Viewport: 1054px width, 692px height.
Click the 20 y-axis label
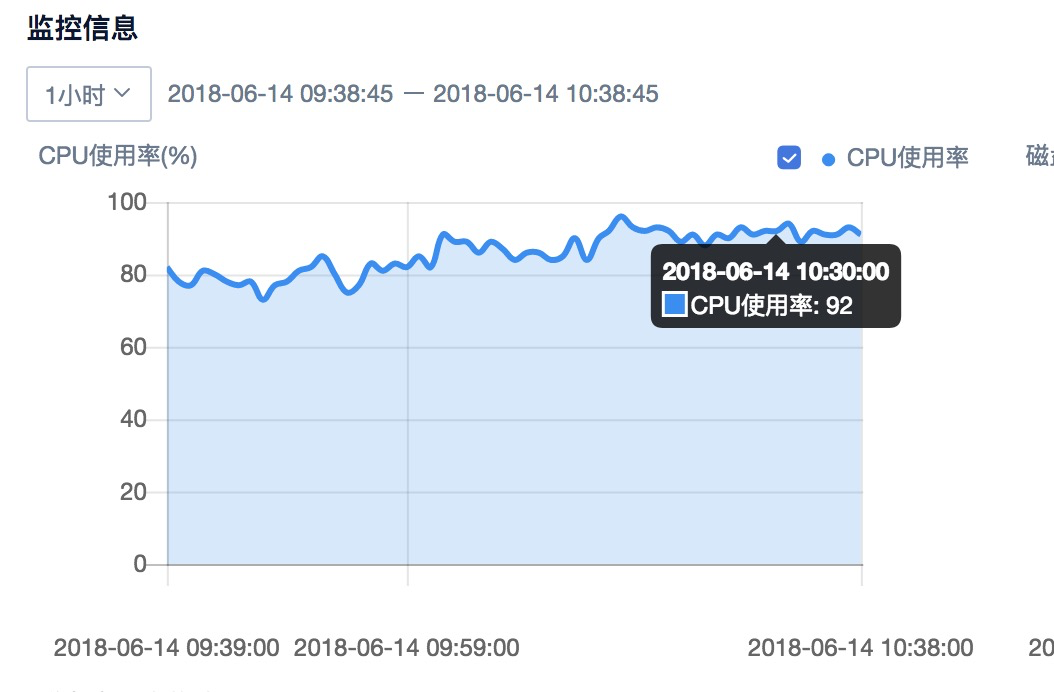click(x=133, y=492)
